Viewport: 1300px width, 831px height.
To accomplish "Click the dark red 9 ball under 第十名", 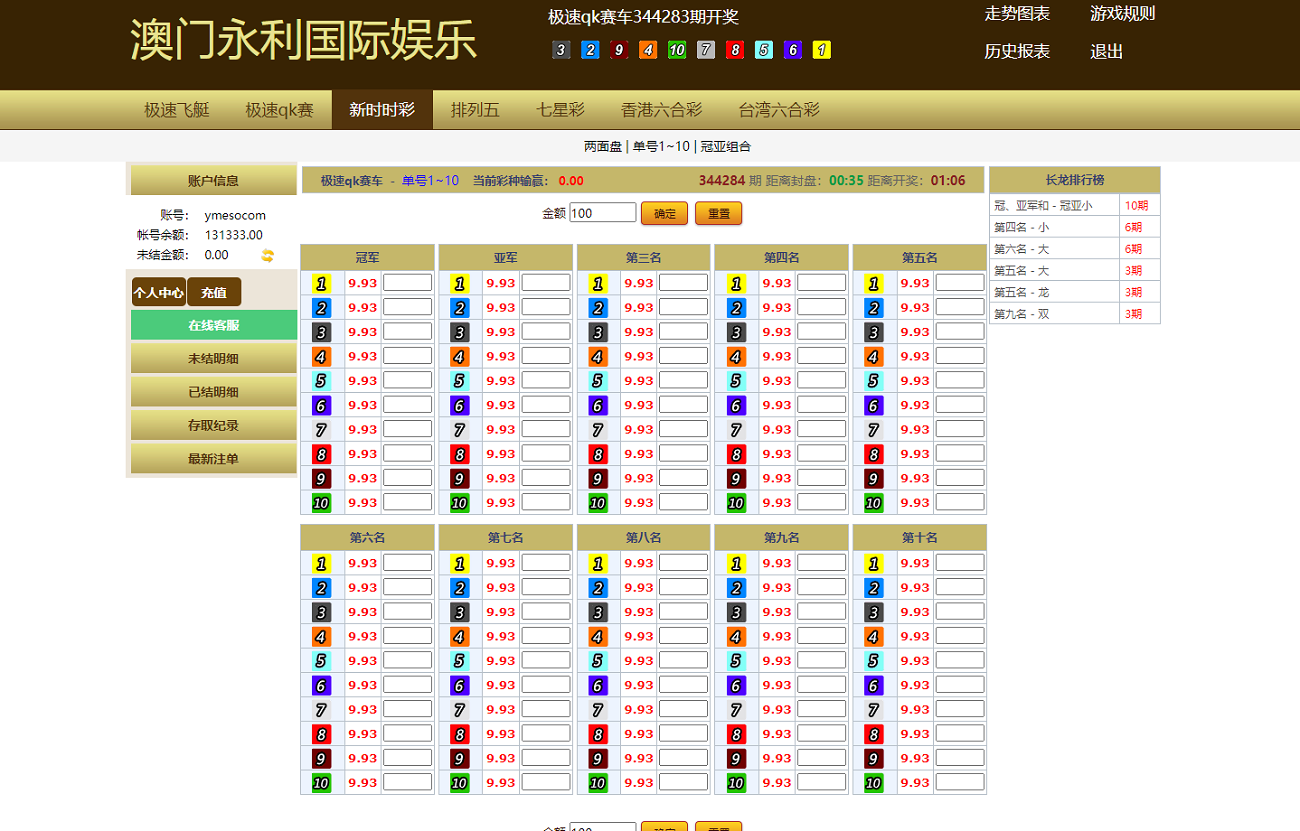I will coord(873,759).
